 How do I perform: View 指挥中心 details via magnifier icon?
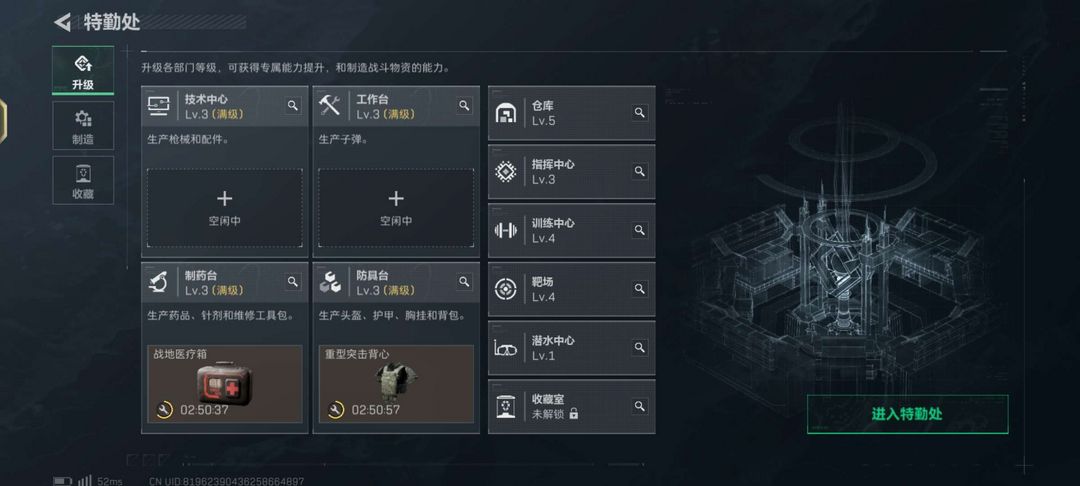(x=640, y=171)
